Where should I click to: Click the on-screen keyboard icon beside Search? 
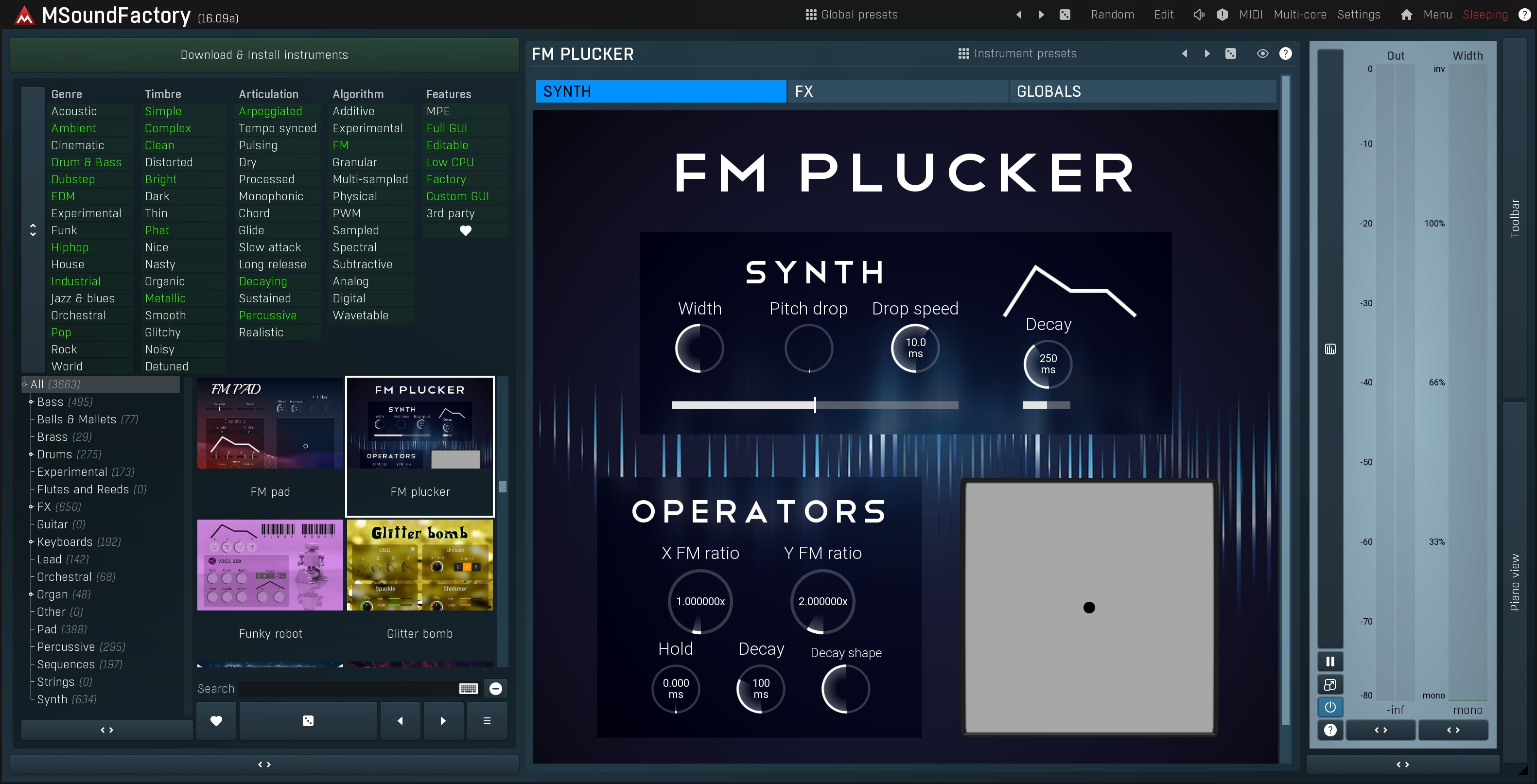[469, 689]
